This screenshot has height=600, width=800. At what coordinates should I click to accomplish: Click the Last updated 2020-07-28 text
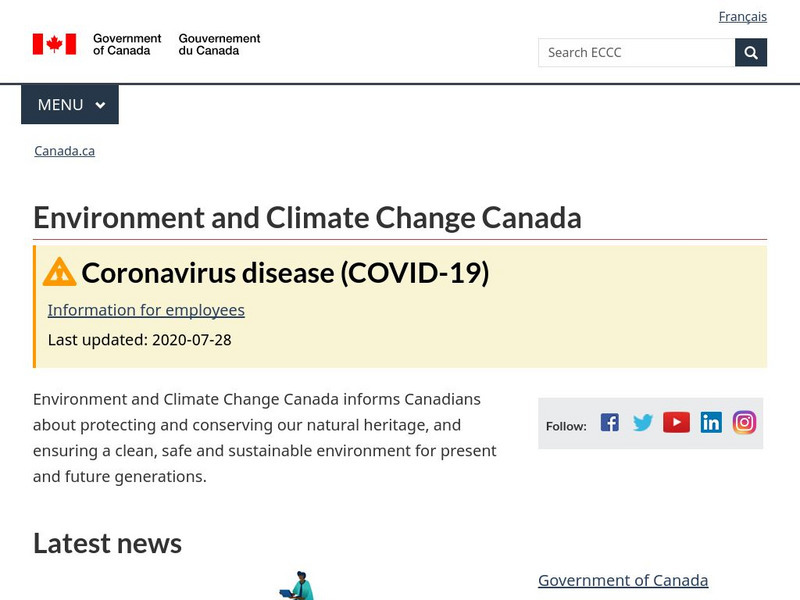pos(140,340)
